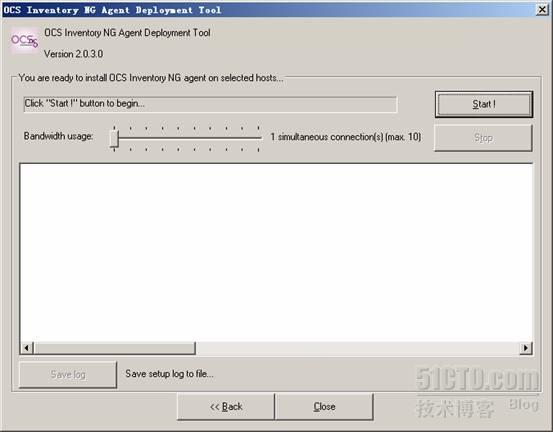Click the horizontal scrollbar thumb in log
This screenshot has height=432, width=553.
(x=115, y=348)
